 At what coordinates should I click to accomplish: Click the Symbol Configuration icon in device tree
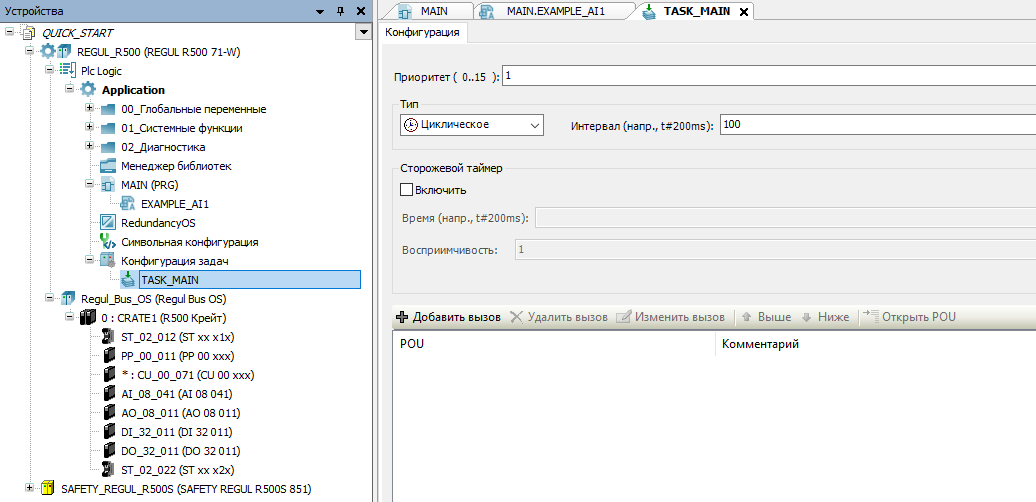108,242
